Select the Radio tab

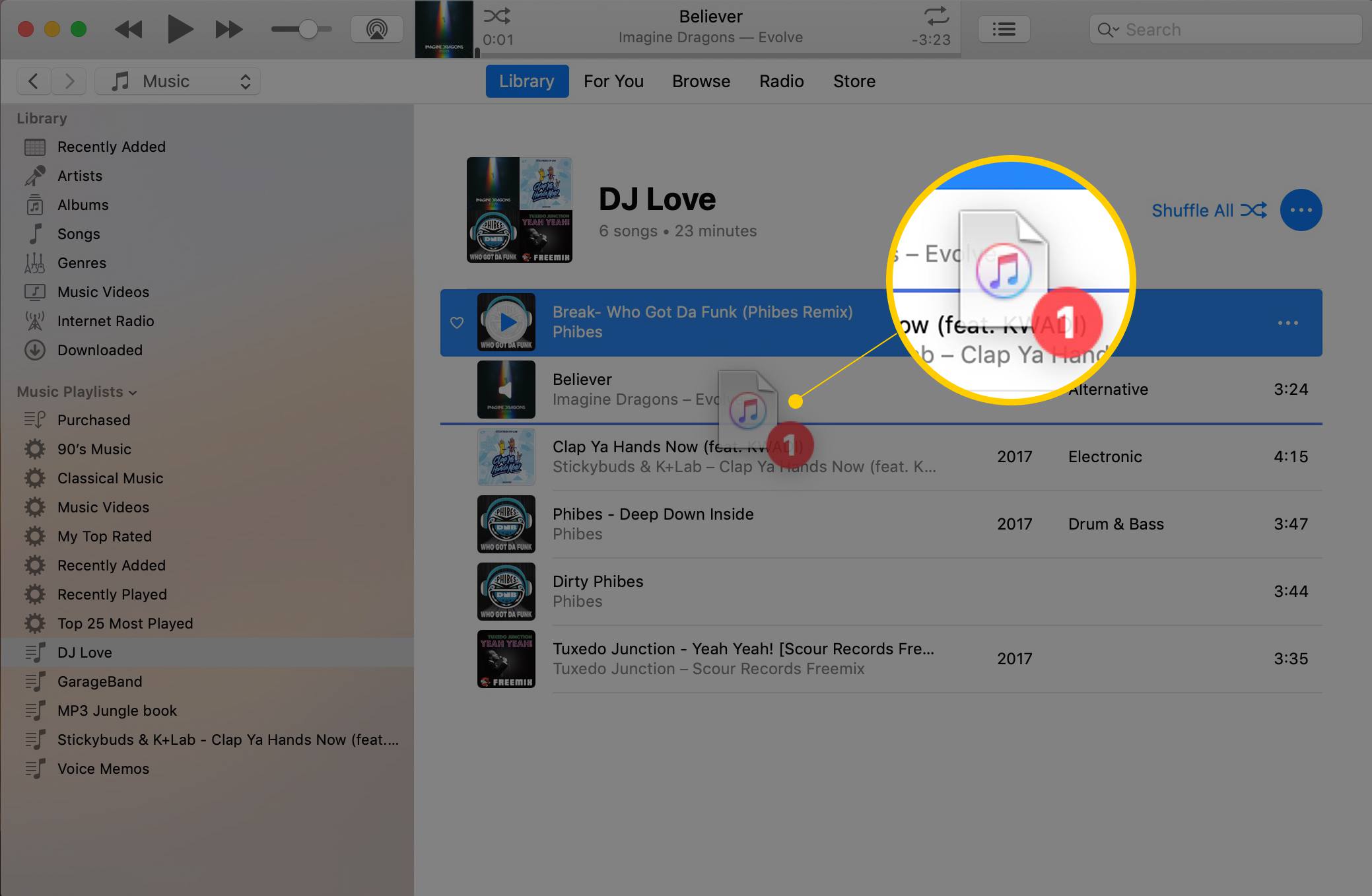(x=782, y=81)
